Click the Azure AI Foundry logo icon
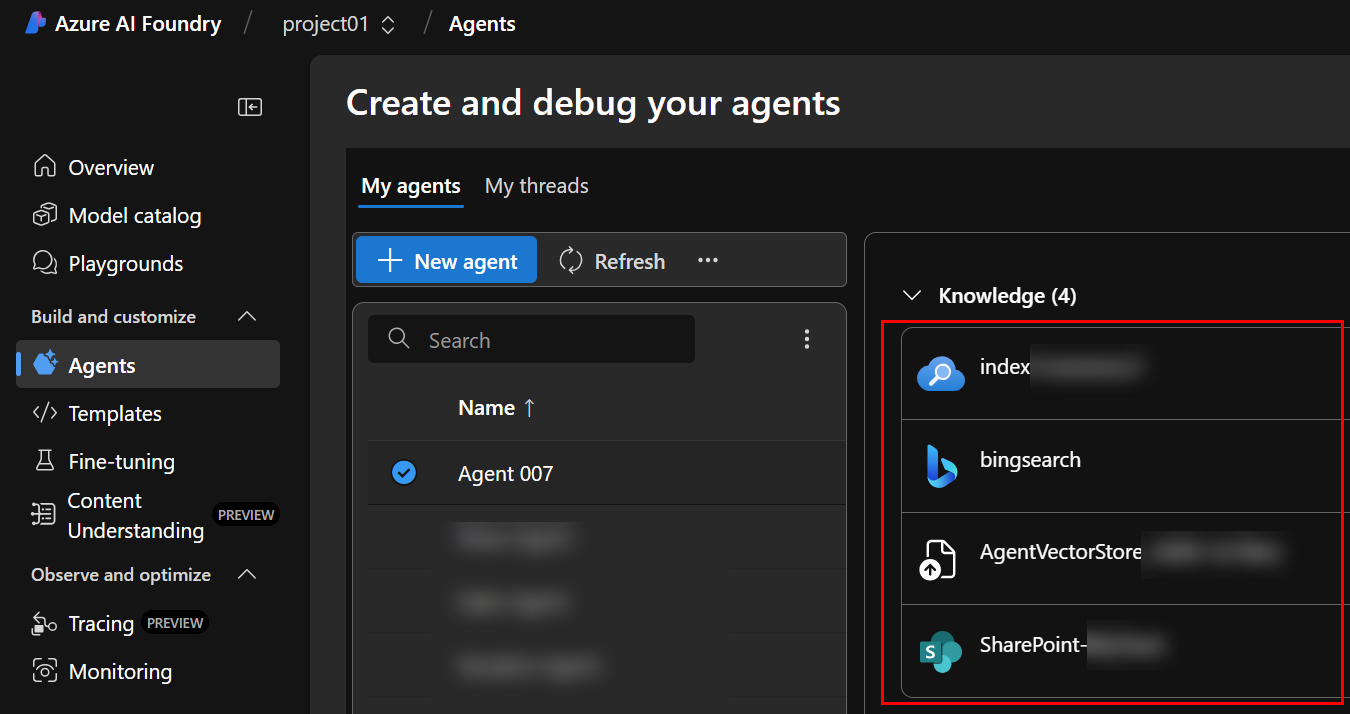Viewport: 1350px width, 714px height. pyautogui.click(x=36, y=24)
